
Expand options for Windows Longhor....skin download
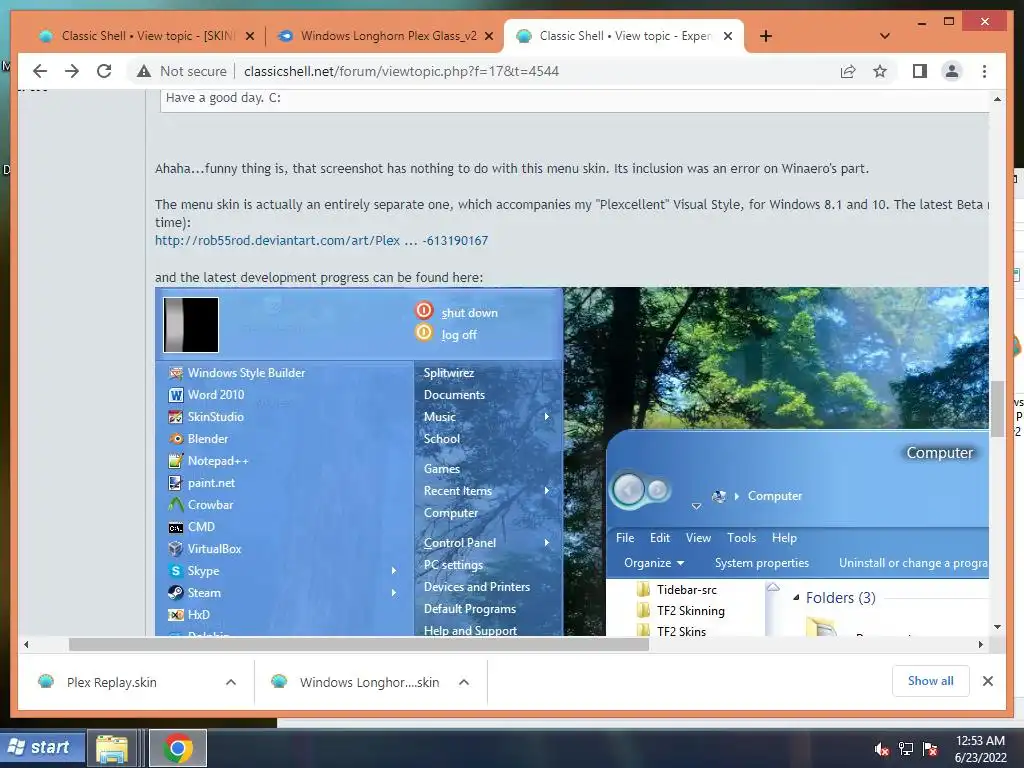tap(464, 682)
